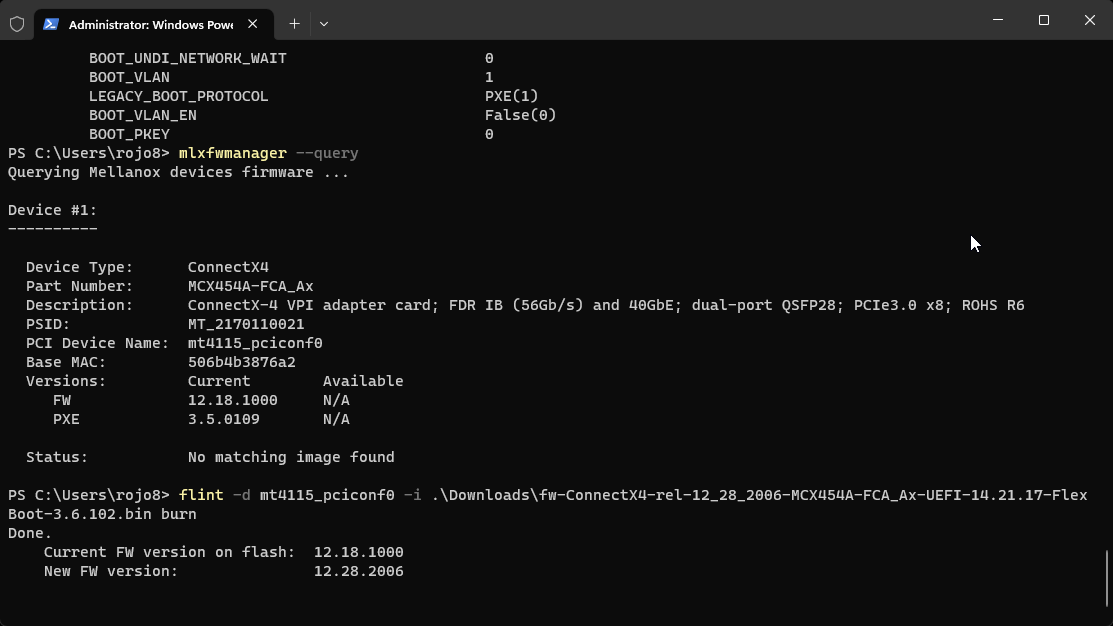Click the 'mlxfwmanager' command text

click(x=232, y=153)
